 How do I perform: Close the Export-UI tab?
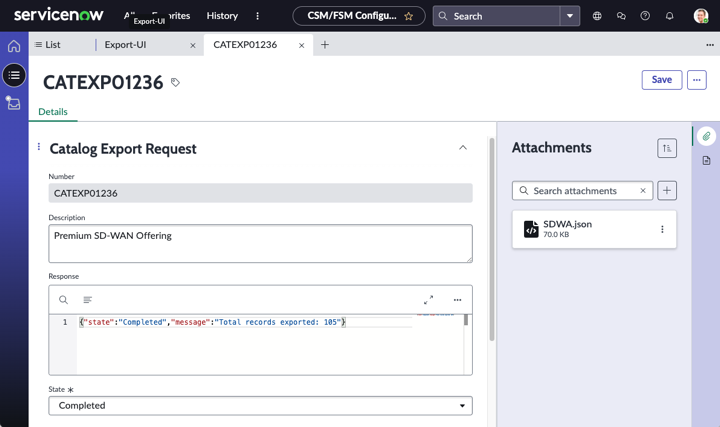point(193,45)
